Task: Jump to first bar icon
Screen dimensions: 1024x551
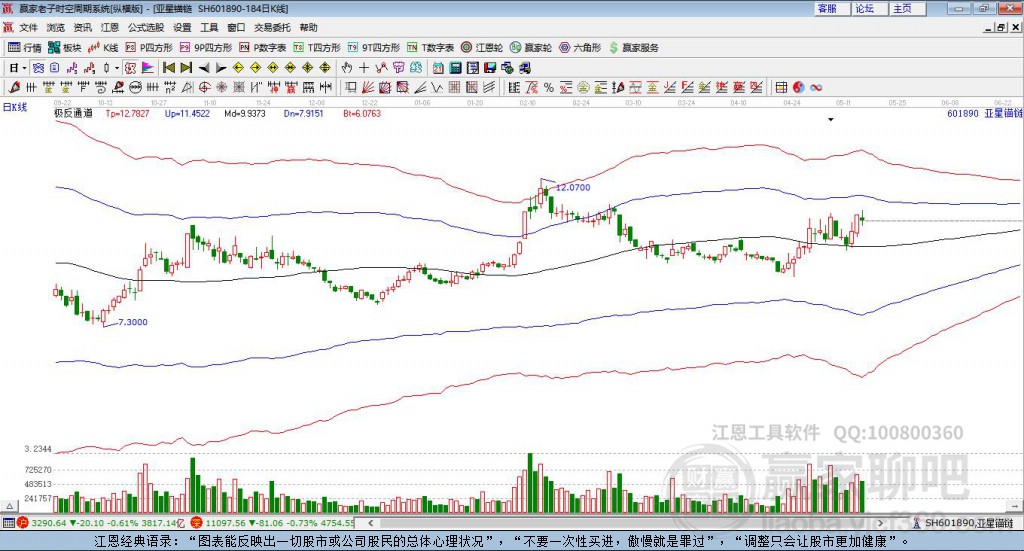Action: point(168,68)
